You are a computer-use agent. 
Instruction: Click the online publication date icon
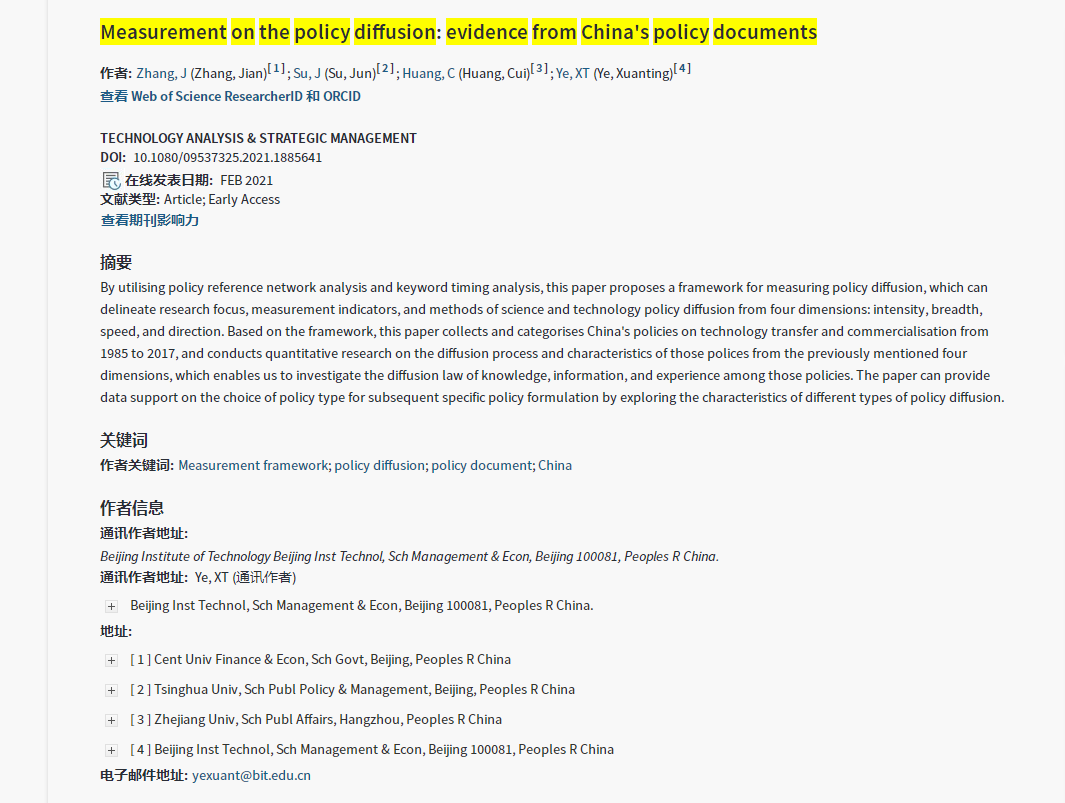pos(111,180)
